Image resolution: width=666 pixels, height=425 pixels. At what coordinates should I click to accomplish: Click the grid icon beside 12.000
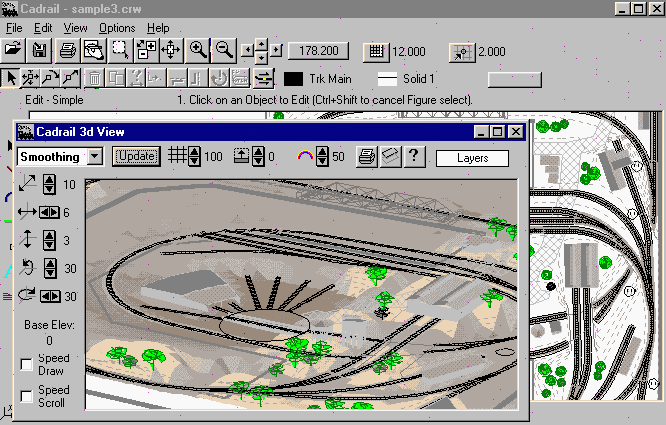click(x=376, y=52)
